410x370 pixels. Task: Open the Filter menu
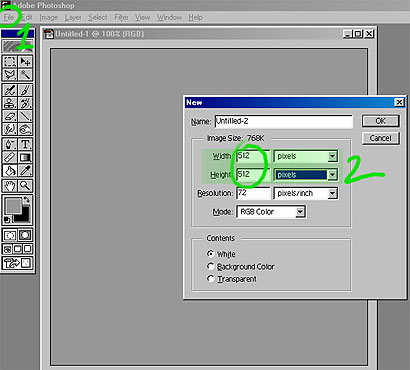point(121,17)
